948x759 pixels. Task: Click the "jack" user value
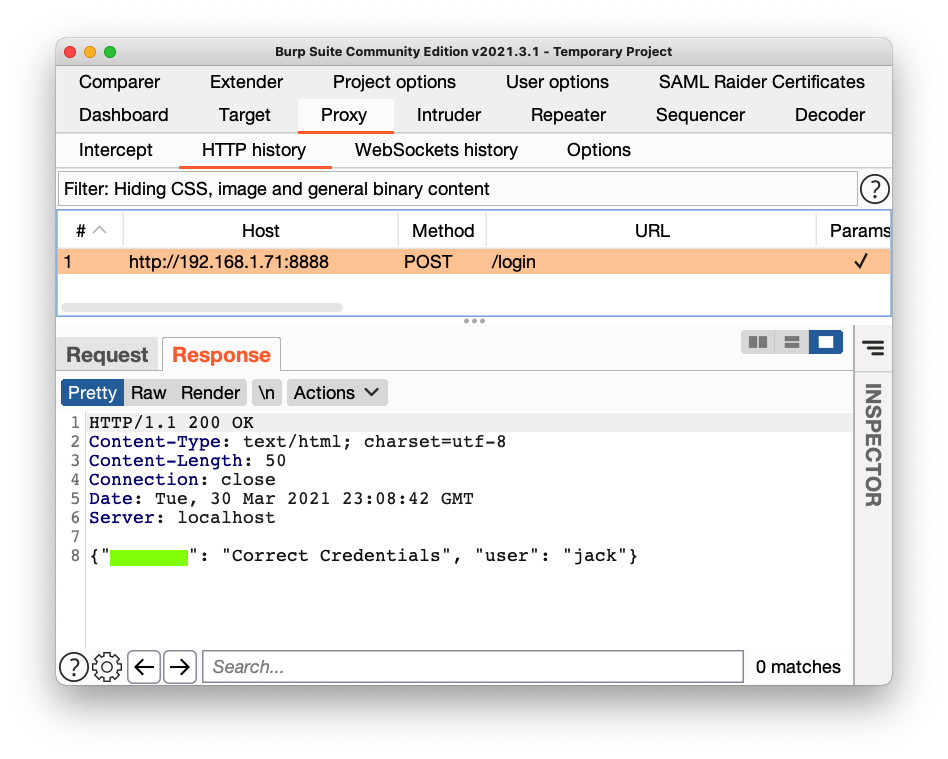596,555
